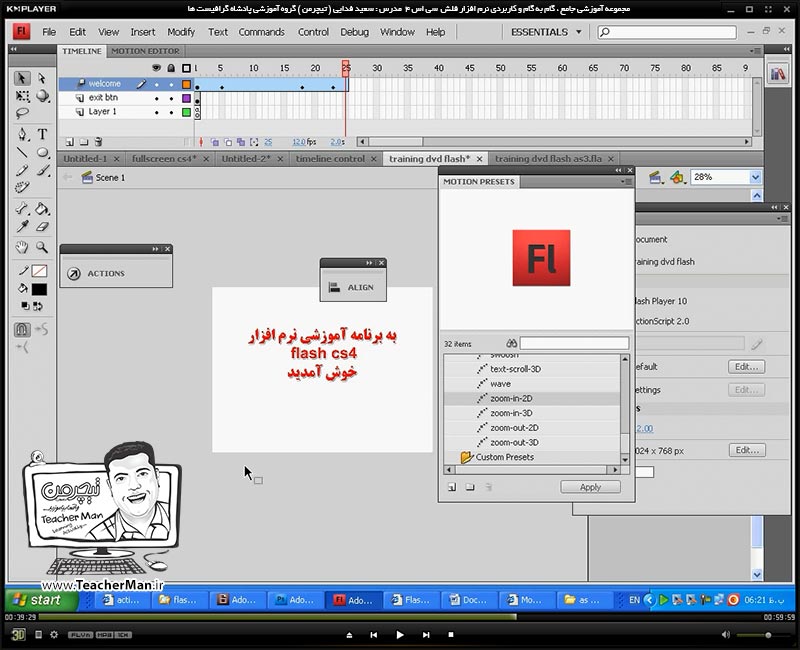
Task: Collapse the tools panel arrows
Action: (x=14, y=49)
